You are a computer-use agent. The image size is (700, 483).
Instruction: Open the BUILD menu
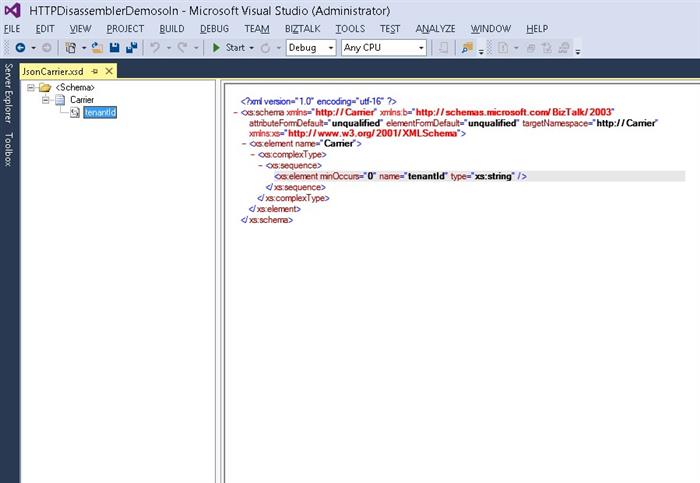pyautogui.click(x=172, y=29)
